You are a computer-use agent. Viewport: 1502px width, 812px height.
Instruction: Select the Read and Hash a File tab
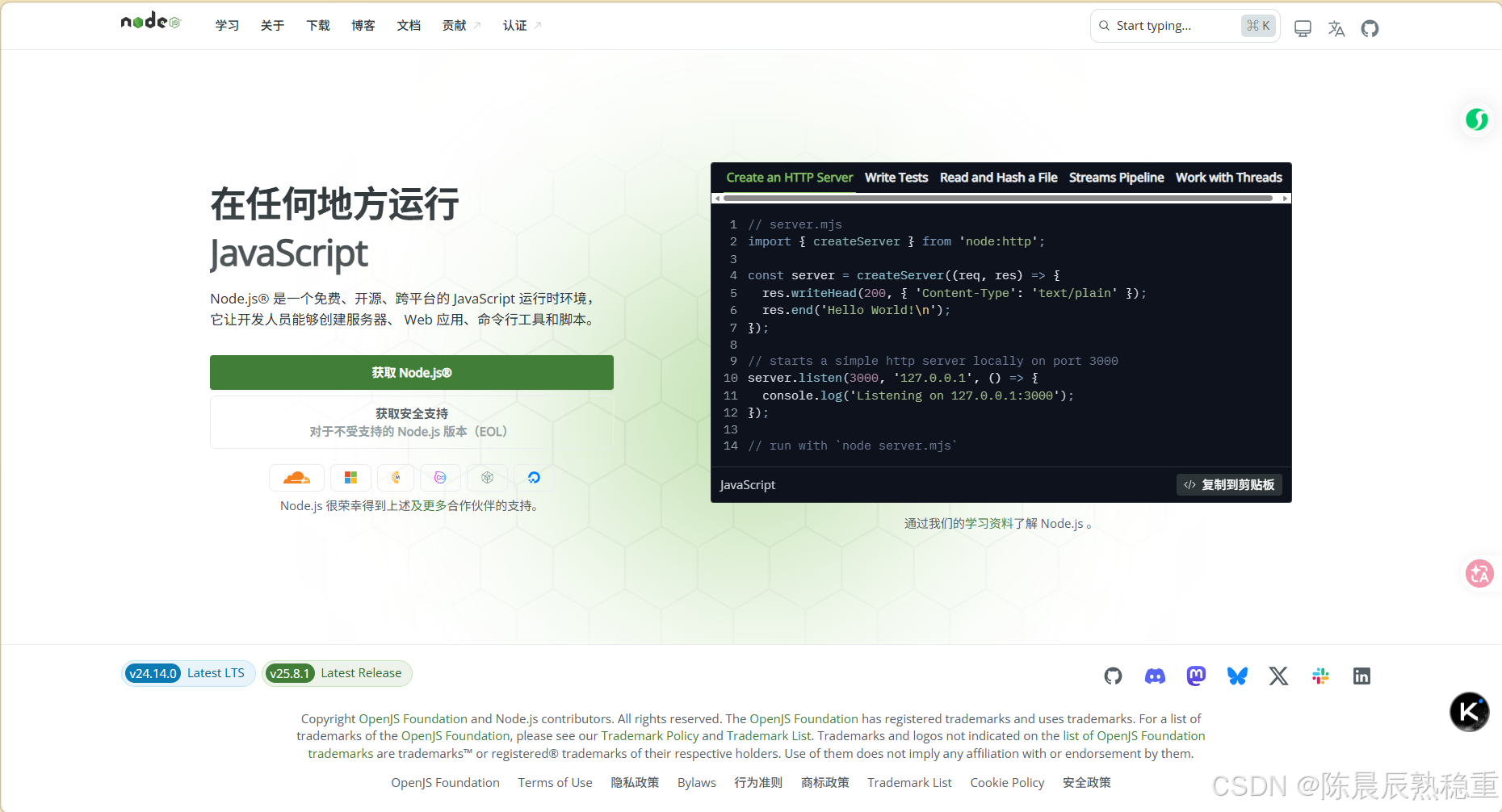998,178
